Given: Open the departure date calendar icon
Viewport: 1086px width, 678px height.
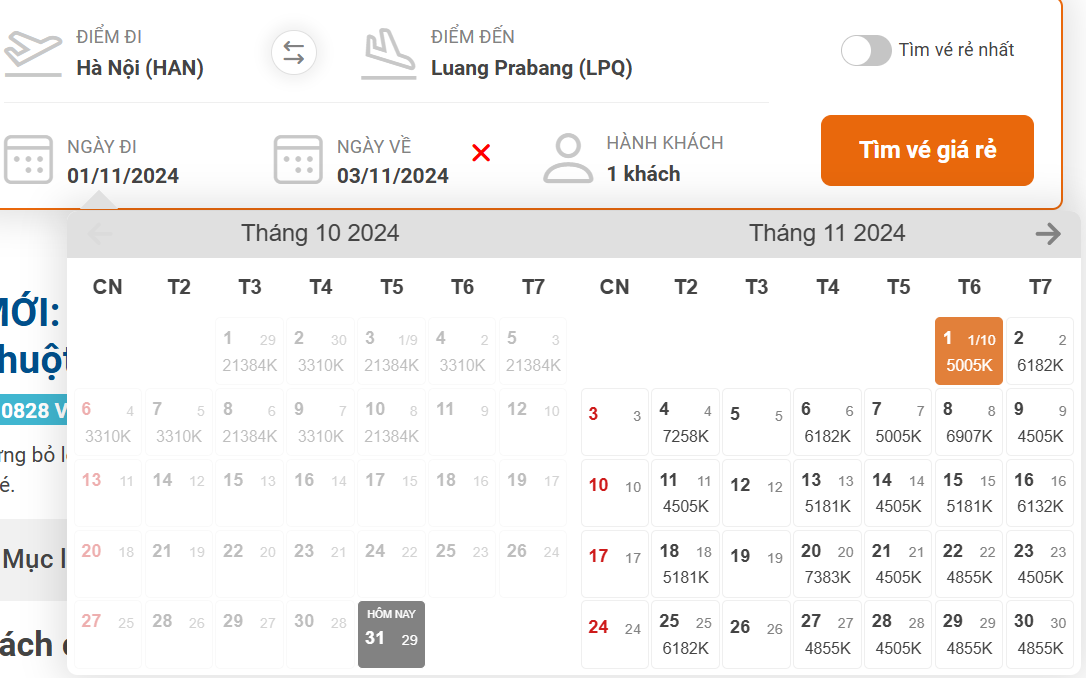Looking at the screenshot, I should pyautogui.click(x=28, y=159).
